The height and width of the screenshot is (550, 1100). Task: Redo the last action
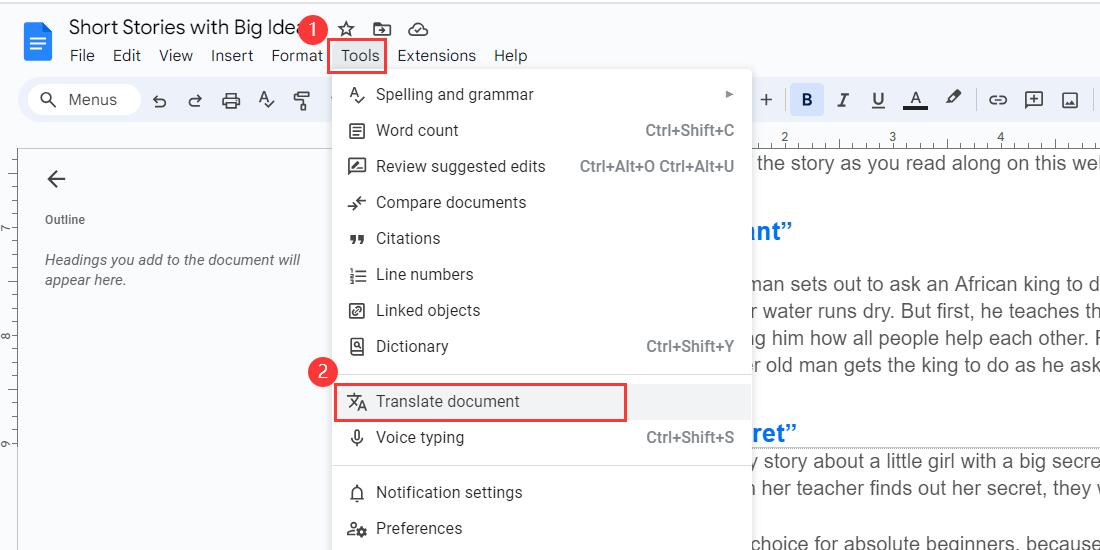[x=195, y=100]
